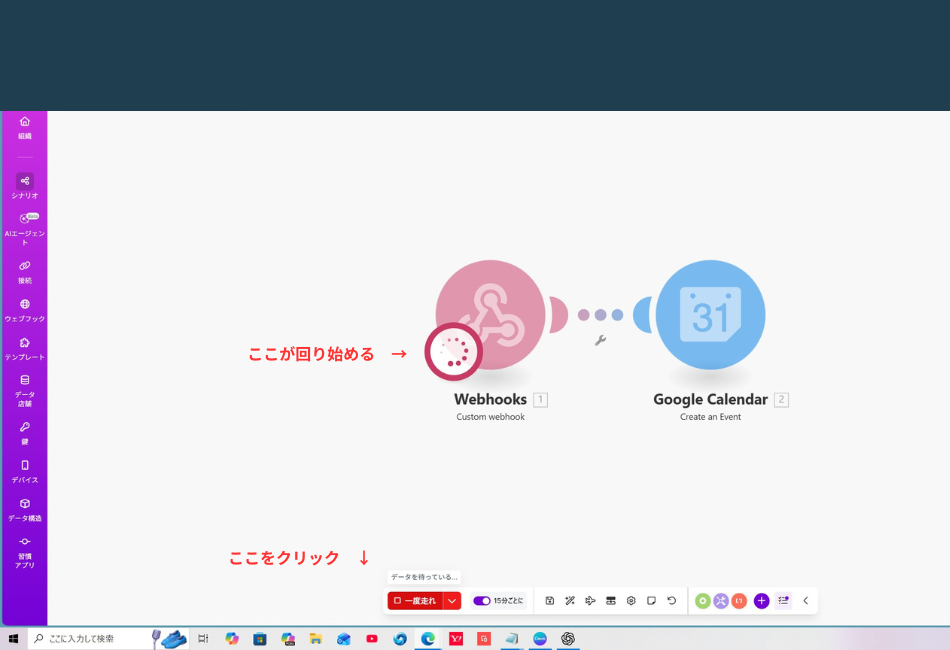Open the wrench filter between the two modules

(599, 341)
